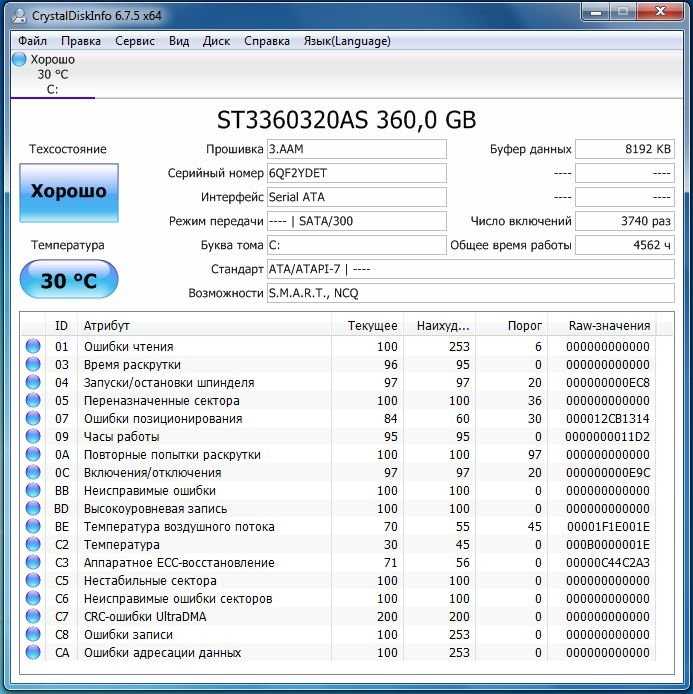Open the Язык(Language) menu
This screenshot has height=694, width=693.
(x=347, y=41)
